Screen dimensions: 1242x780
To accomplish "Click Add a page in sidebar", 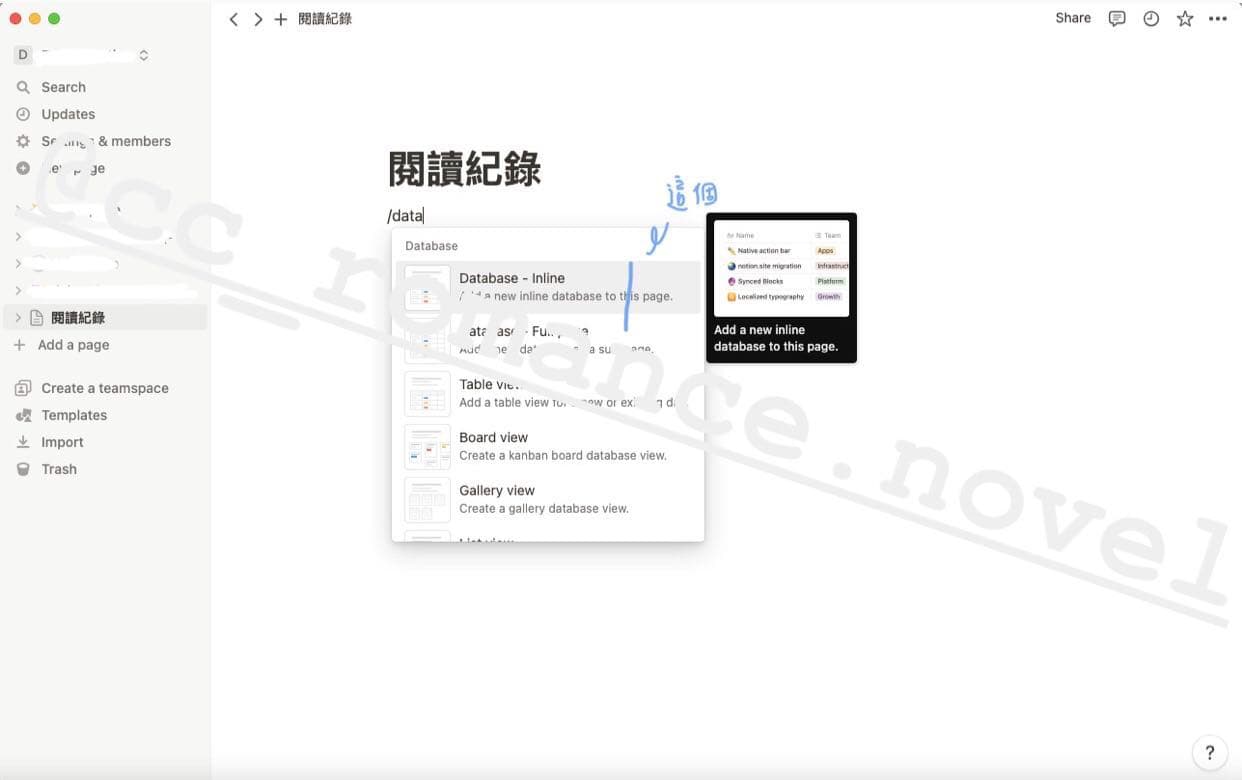I will (73, 345).
